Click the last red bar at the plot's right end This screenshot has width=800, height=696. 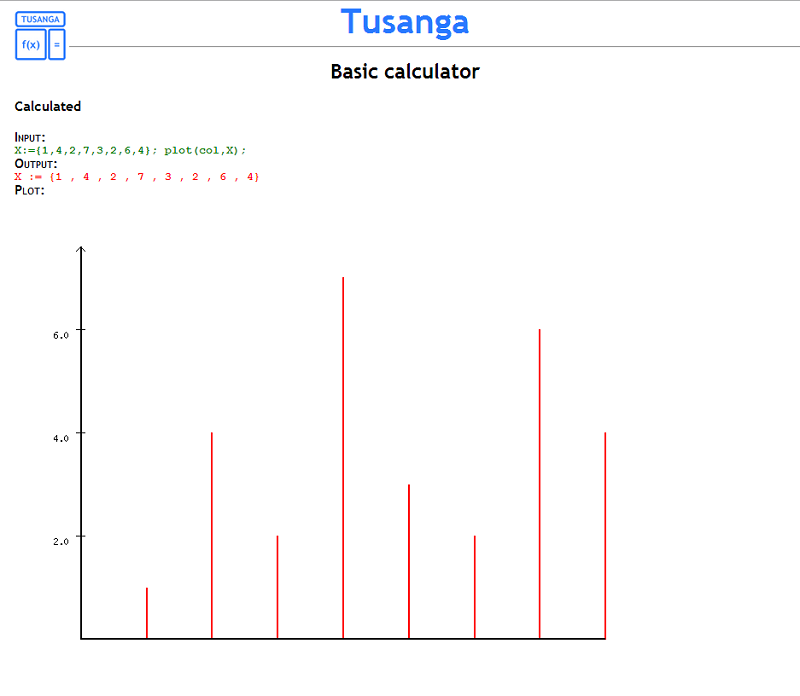click(x=605, y=535)
